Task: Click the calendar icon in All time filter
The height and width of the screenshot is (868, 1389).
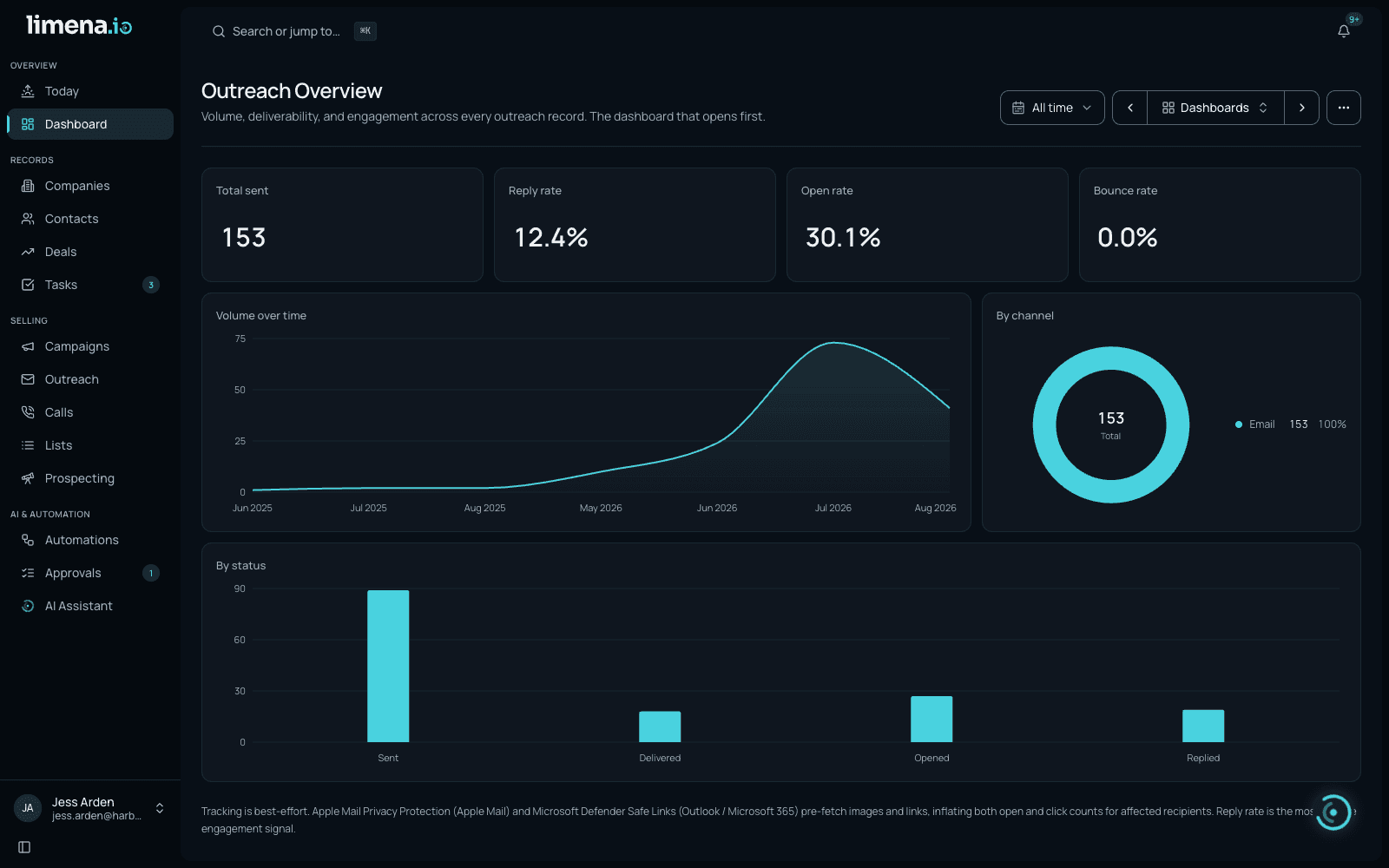Action: (1018, 108)
